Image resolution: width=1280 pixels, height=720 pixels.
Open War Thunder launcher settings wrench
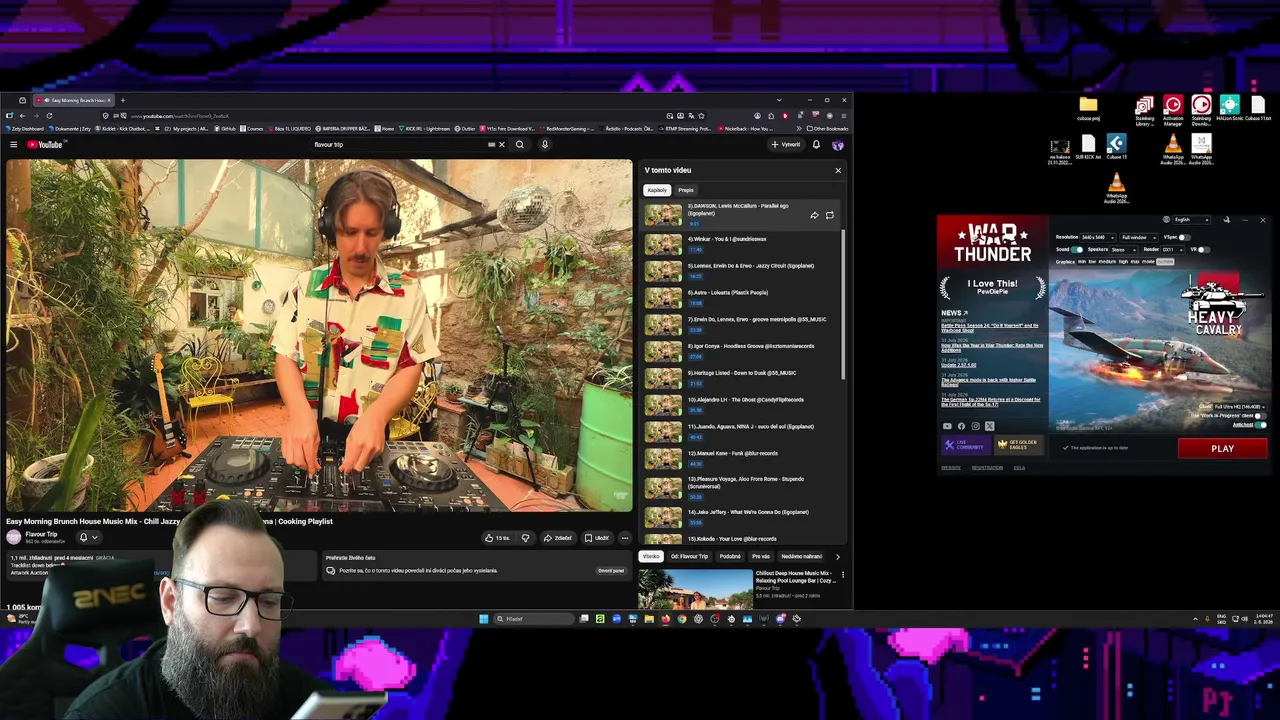(x=1227, y=220)
